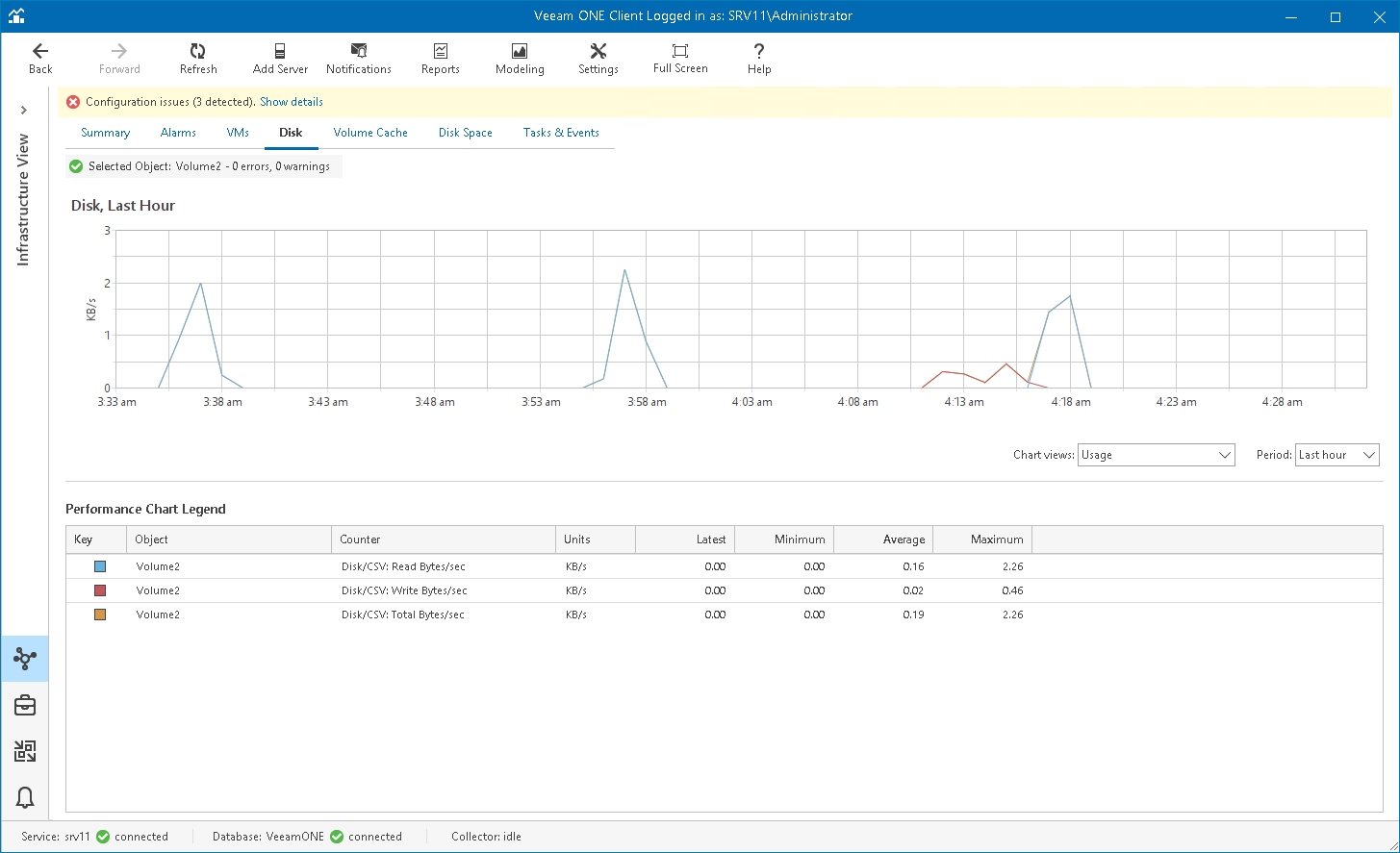The height and width of the screenshot is (853, 1400).
Task: Sort by the Average column header
Action: (x=883, y=539)
